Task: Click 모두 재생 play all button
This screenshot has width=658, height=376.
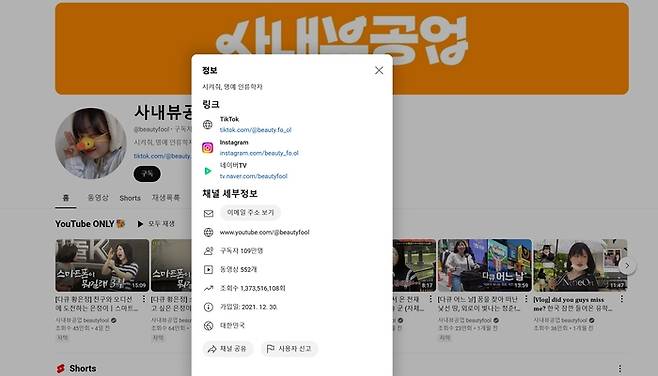Action: click(156, 224)
